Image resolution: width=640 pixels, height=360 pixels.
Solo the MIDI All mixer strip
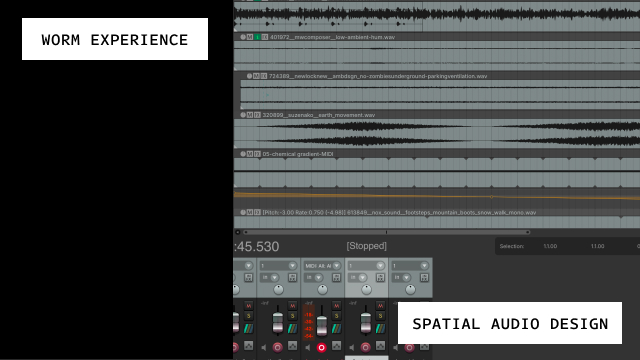(336, 316)
